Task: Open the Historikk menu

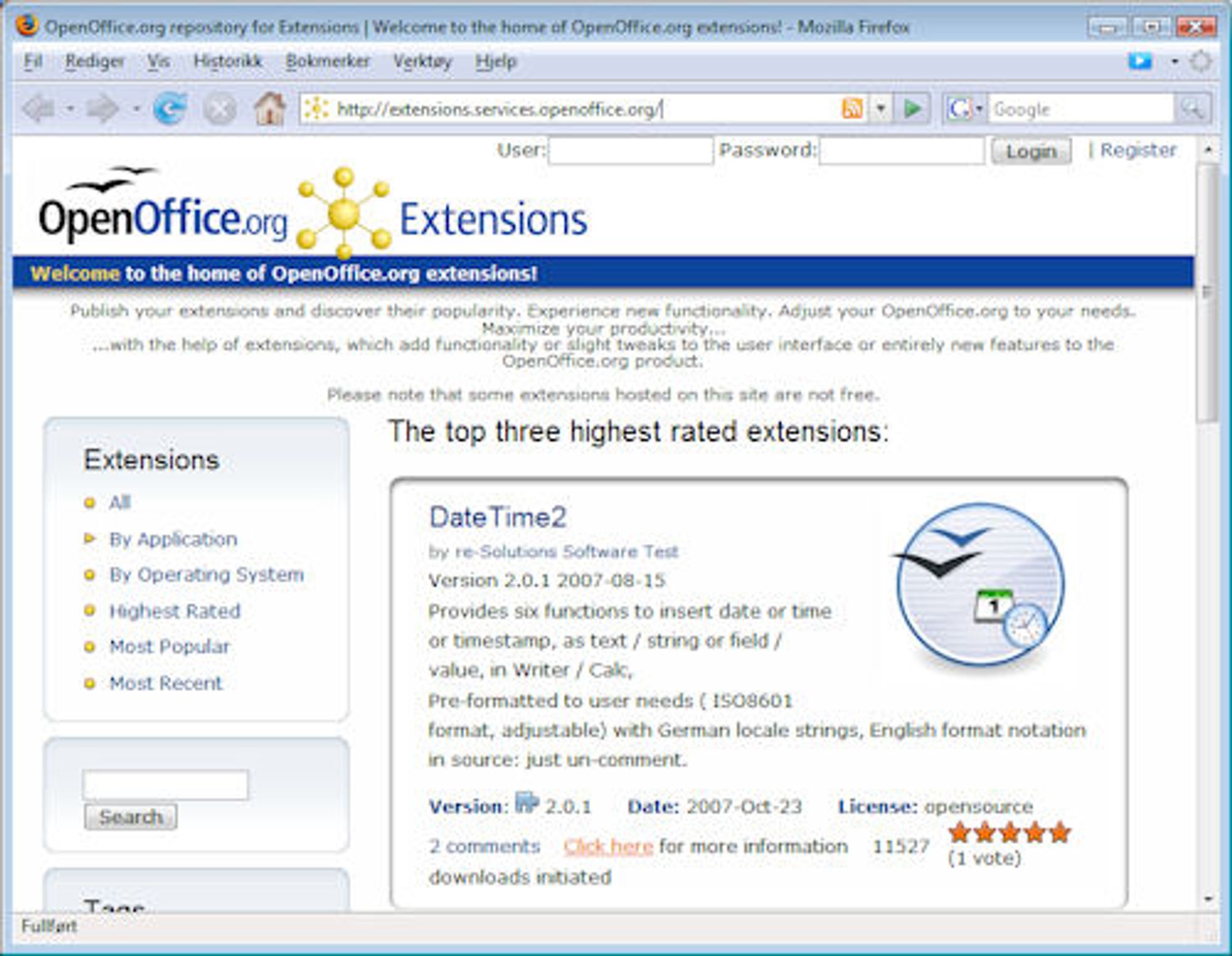Action: [227, 61]
